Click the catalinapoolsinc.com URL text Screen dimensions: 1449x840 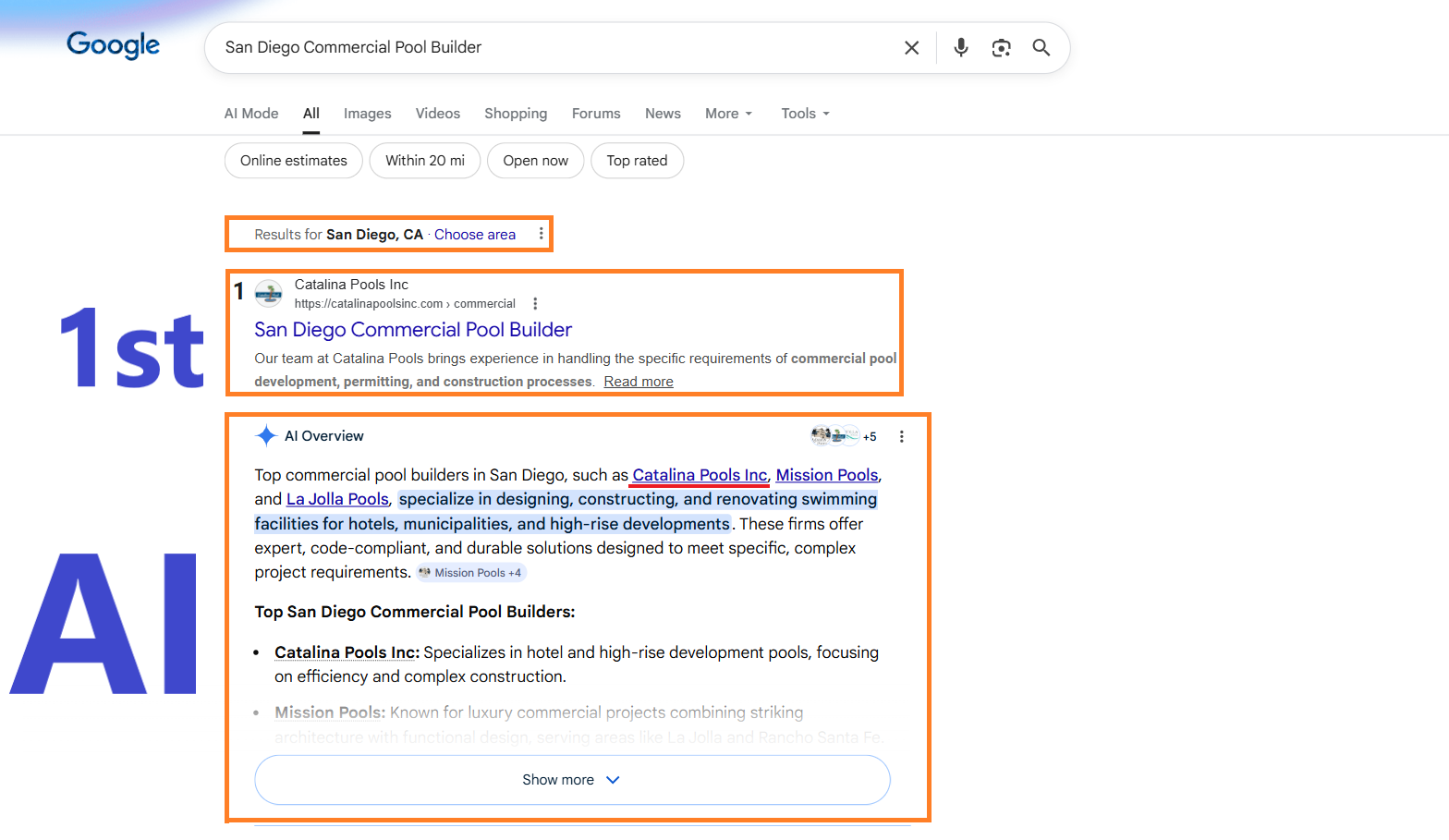pos(405,304)
